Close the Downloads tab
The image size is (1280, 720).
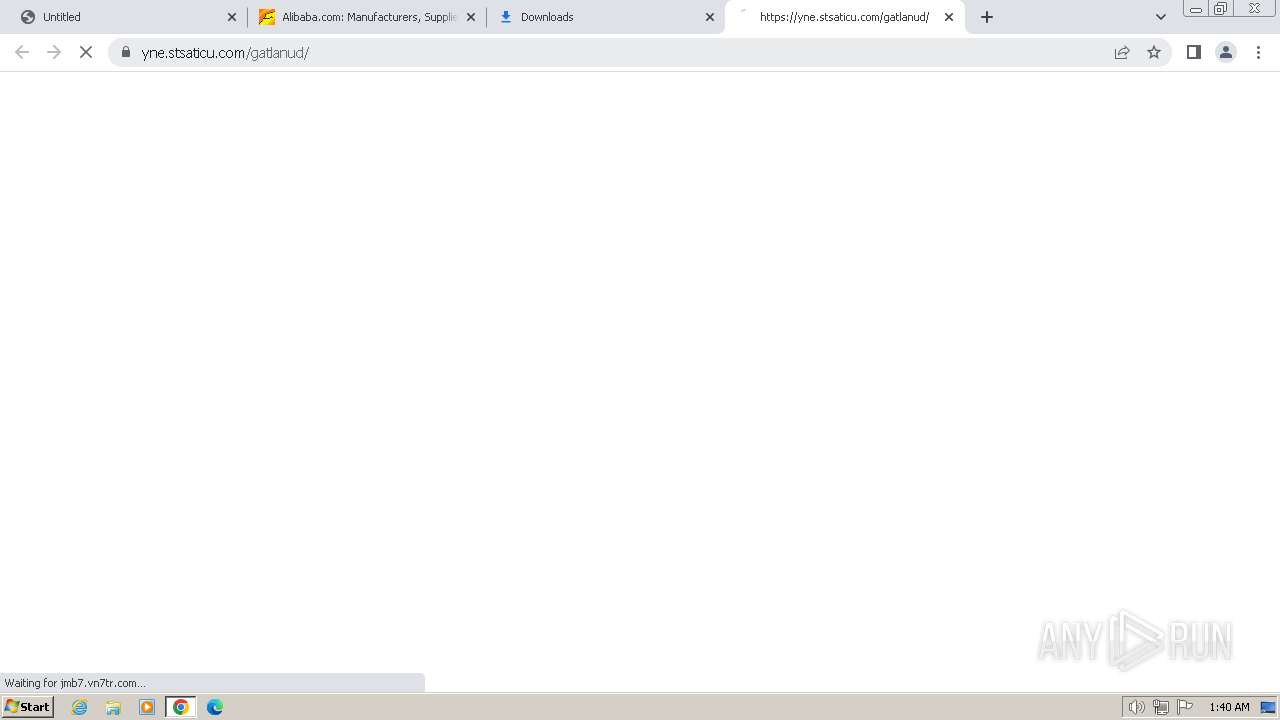[710, 17]
